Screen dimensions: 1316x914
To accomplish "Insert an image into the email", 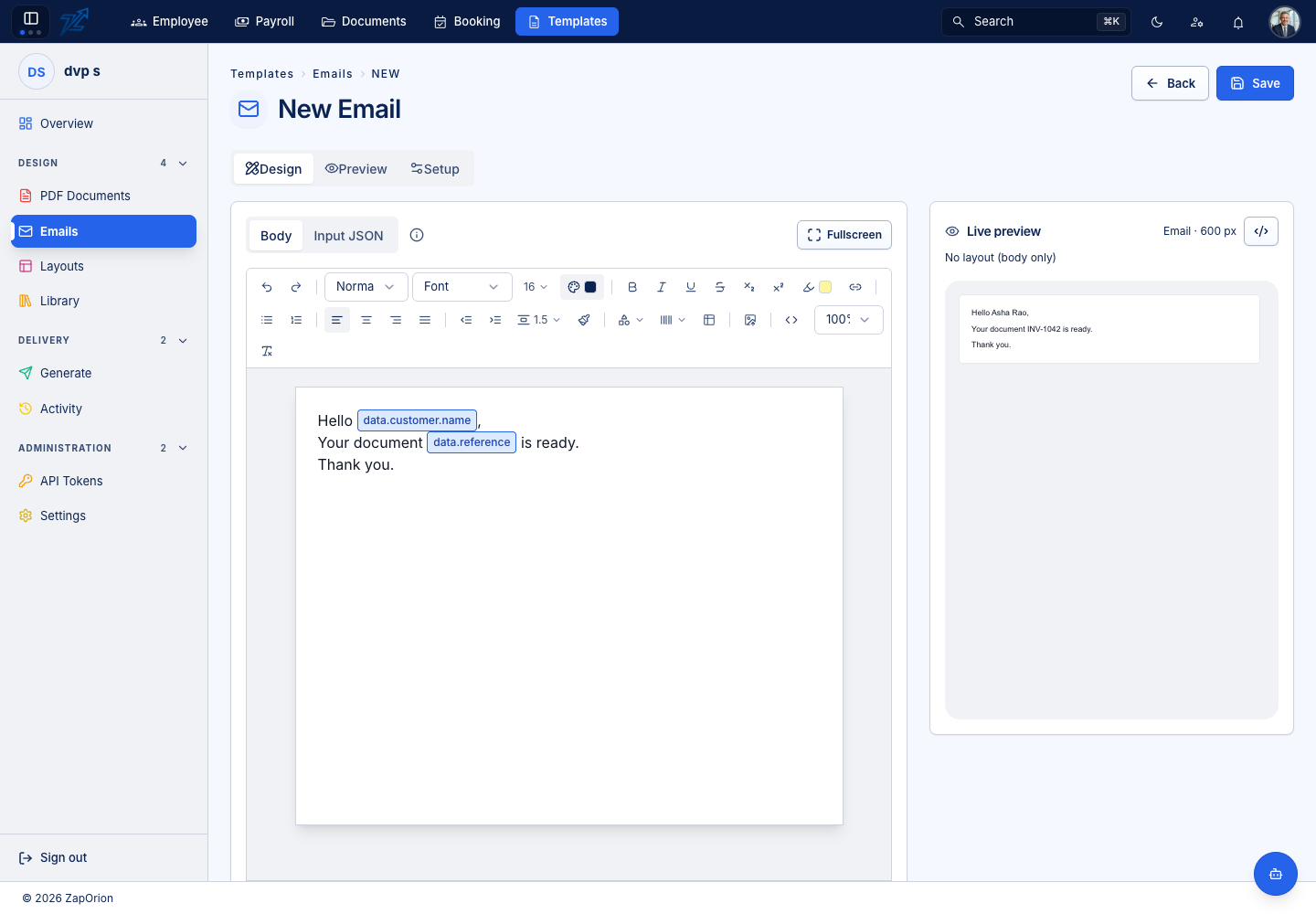I will point(750,320).
